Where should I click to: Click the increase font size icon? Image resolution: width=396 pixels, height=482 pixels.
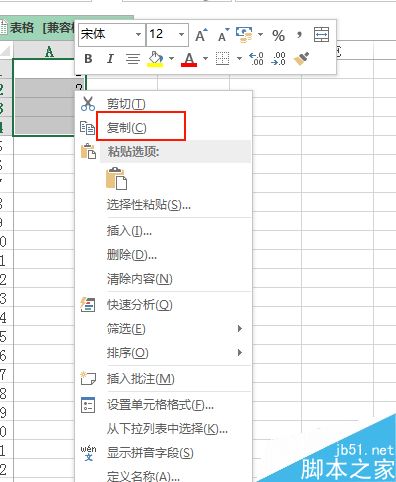(x=201, y=35)
